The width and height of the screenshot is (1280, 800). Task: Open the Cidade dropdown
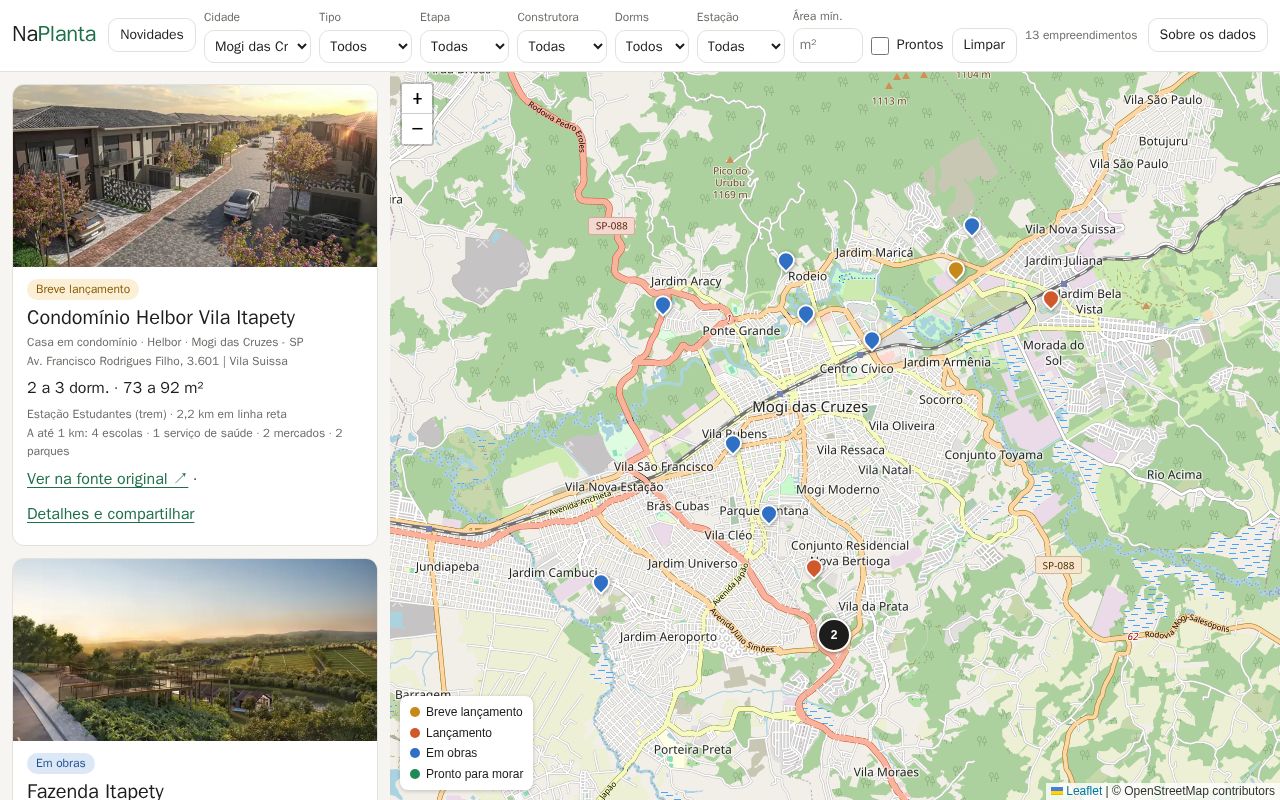tap(257, 46)
